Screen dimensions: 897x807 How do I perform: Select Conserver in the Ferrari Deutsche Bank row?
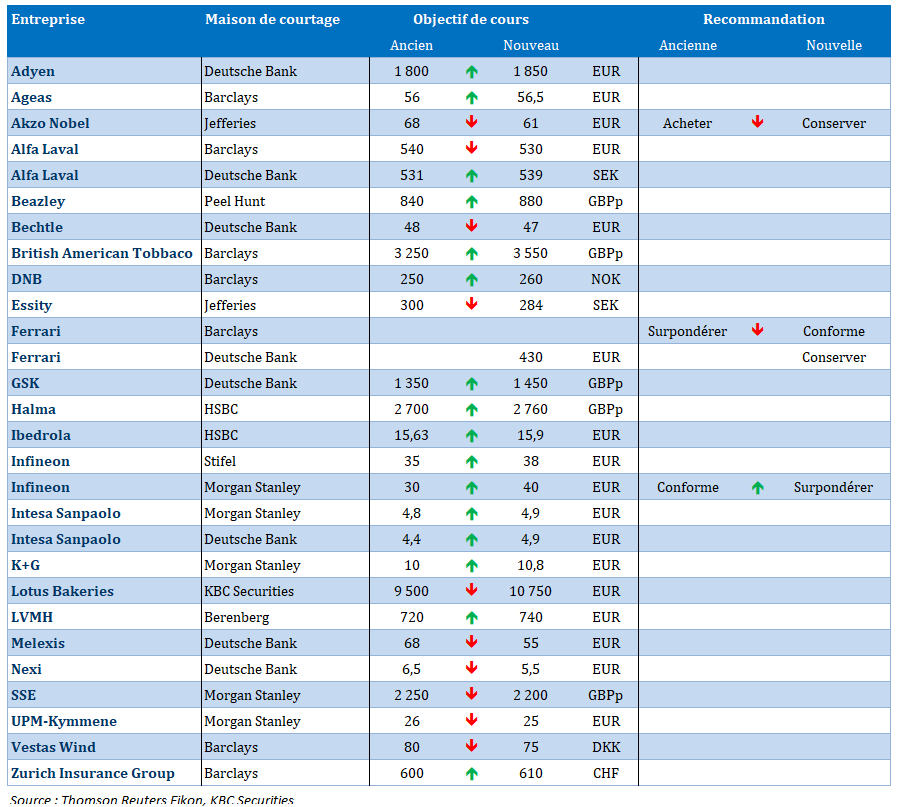tap(834, 357)
